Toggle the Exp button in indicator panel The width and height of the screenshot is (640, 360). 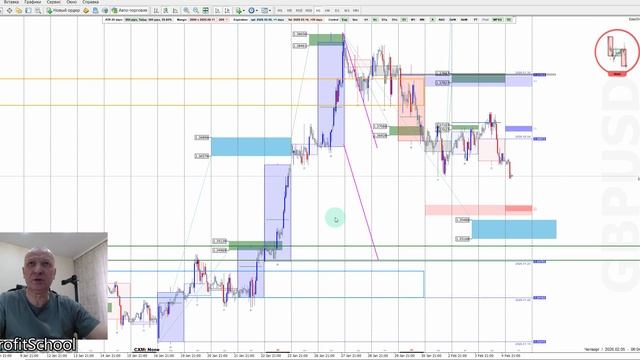point(344,20)
